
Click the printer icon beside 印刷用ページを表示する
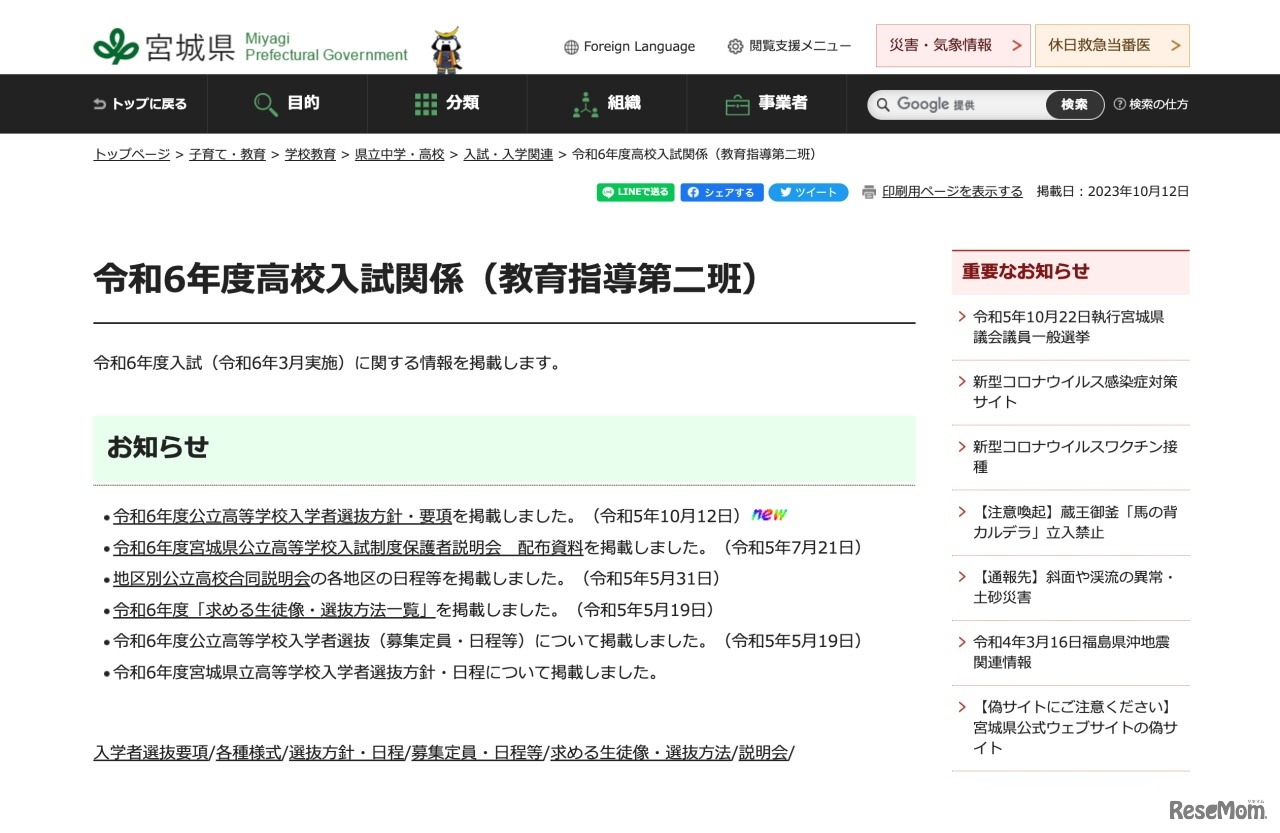(x=867, y=191)
